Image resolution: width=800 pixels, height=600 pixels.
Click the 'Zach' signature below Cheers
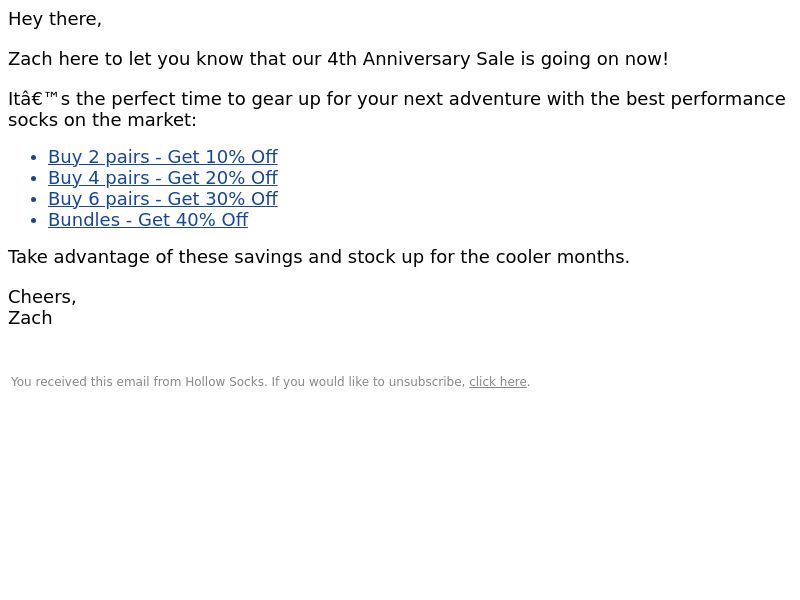pos(30,317)
